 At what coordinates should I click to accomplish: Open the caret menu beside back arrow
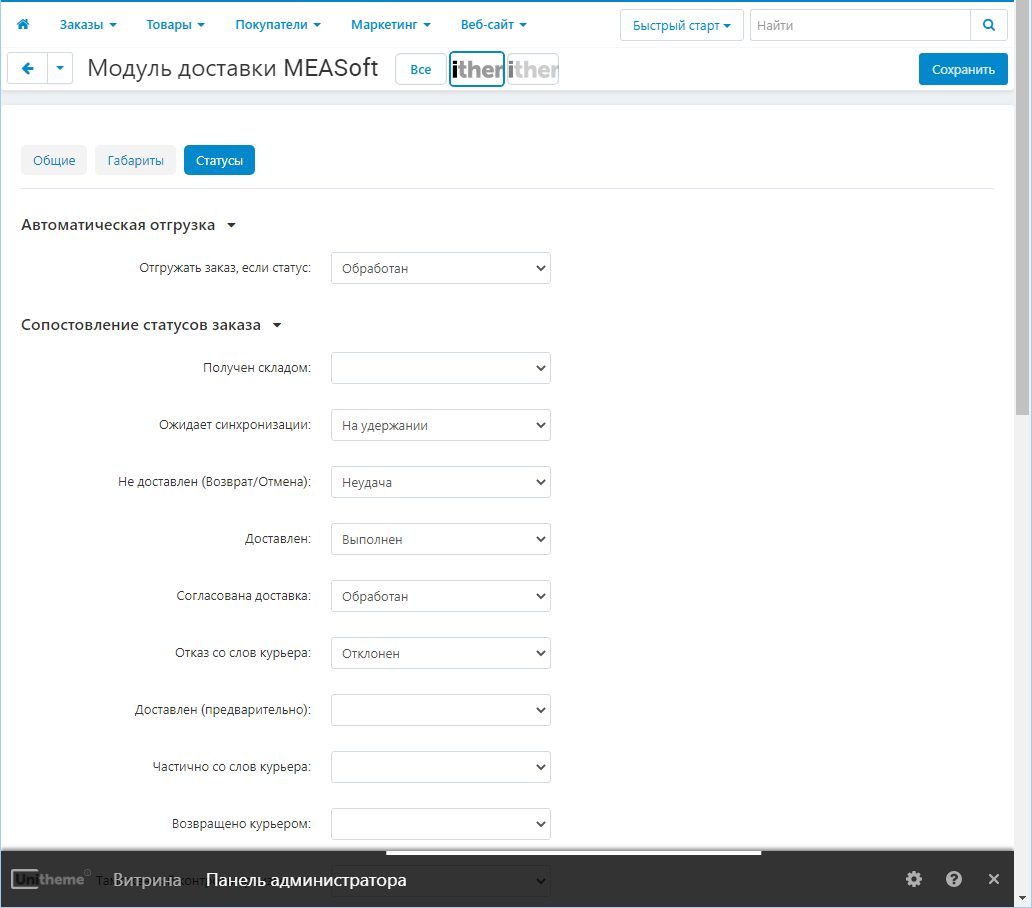coord(60,68)
